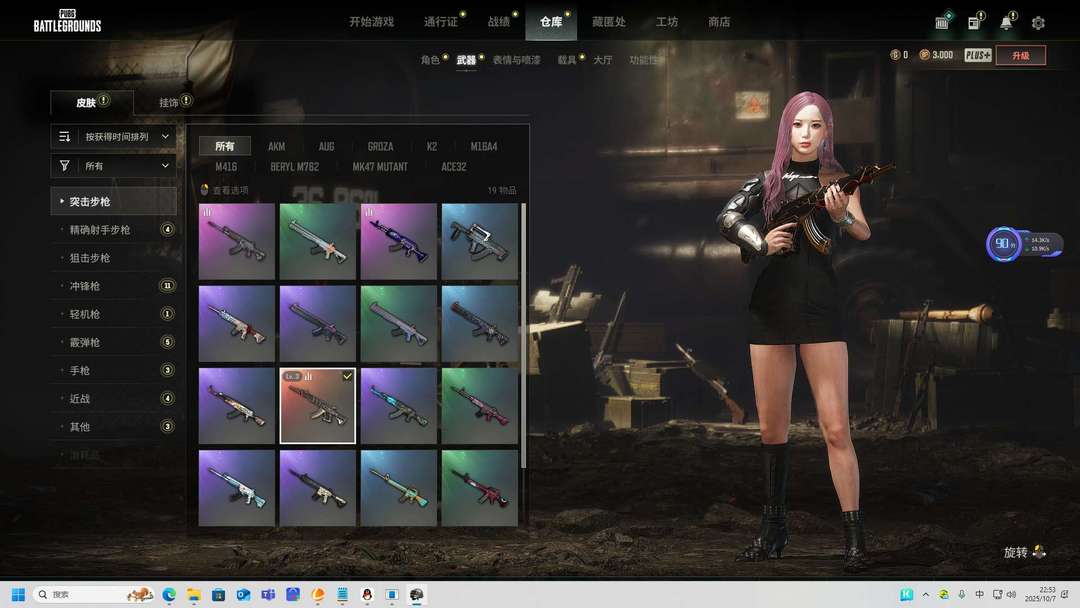Switch to 载具 sub-tab

pos(567,60)
